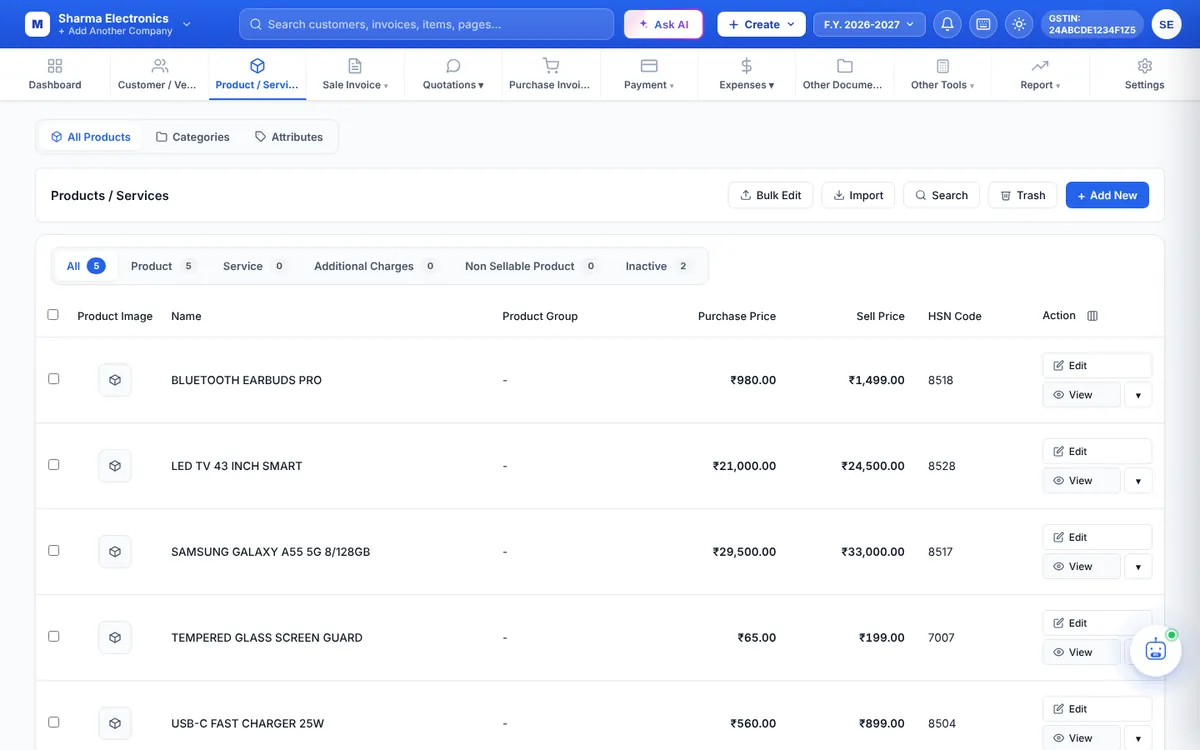The width and height of the screenshot is (1200, 750).
Task: Edit BLUETOOTH EARBUDS PRO
Action: [x=1097, y=366]
